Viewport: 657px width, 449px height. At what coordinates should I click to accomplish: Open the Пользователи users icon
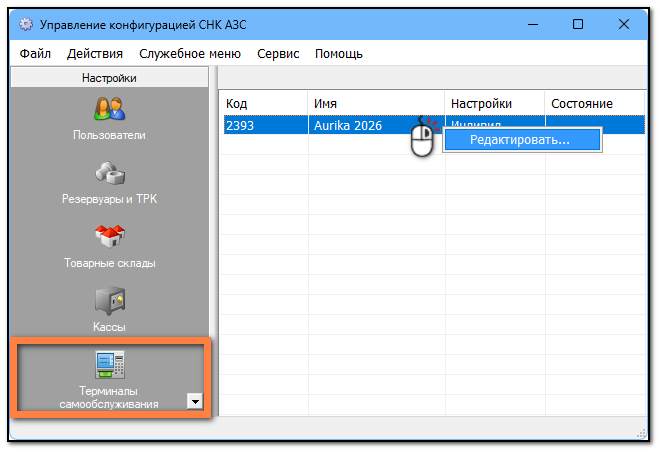[109, 108]
